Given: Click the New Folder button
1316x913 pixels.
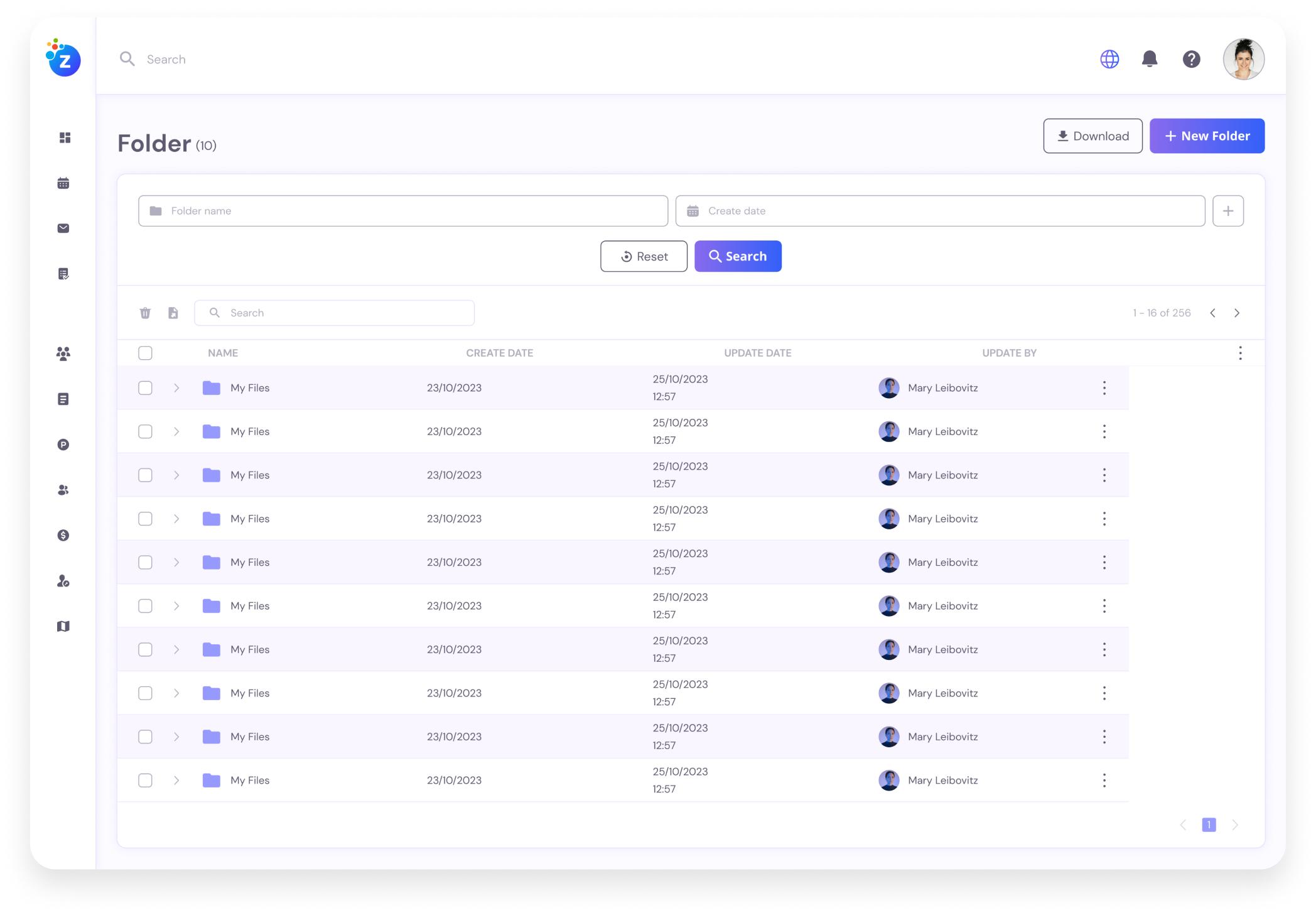Looking at the screenshot, I should pyautogui.click(x=1207, y=135).
